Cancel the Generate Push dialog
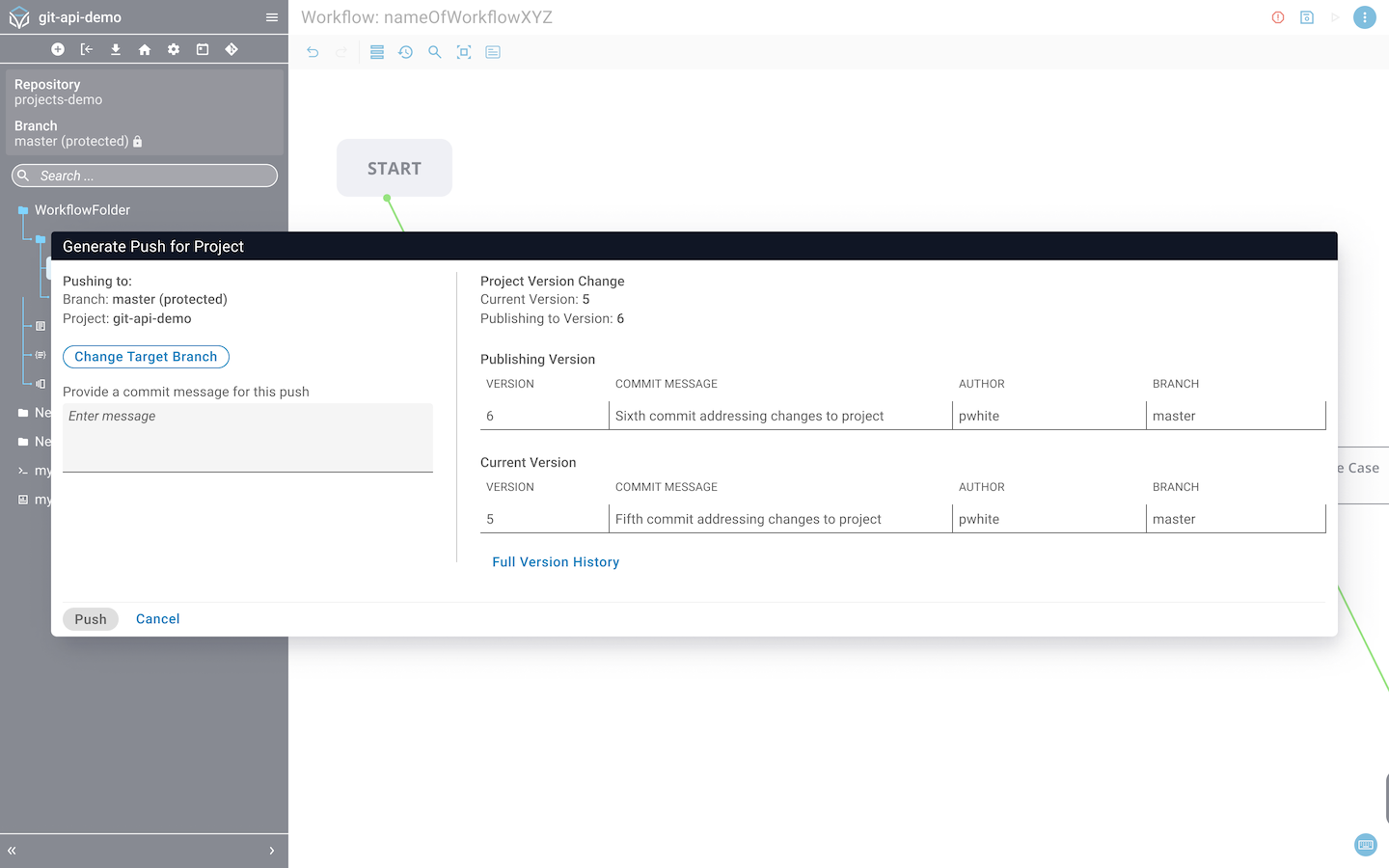 click(157, 619)
